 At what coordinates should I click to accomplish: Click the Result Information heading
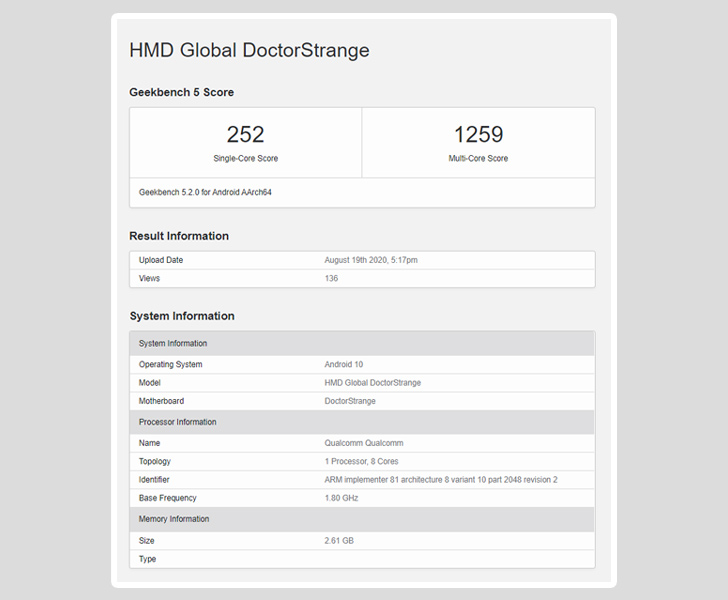click(179, 236)
